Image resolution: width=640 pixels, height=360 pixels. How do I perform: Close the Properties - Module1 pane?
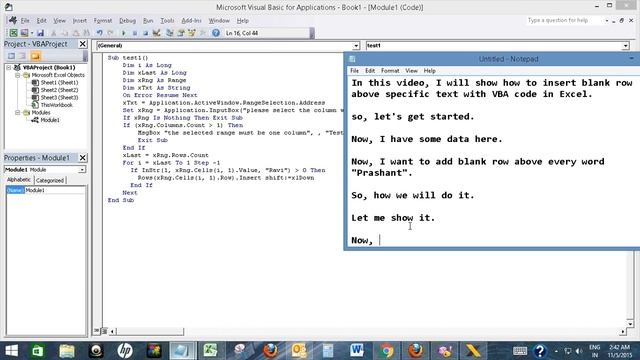point(82,158)
